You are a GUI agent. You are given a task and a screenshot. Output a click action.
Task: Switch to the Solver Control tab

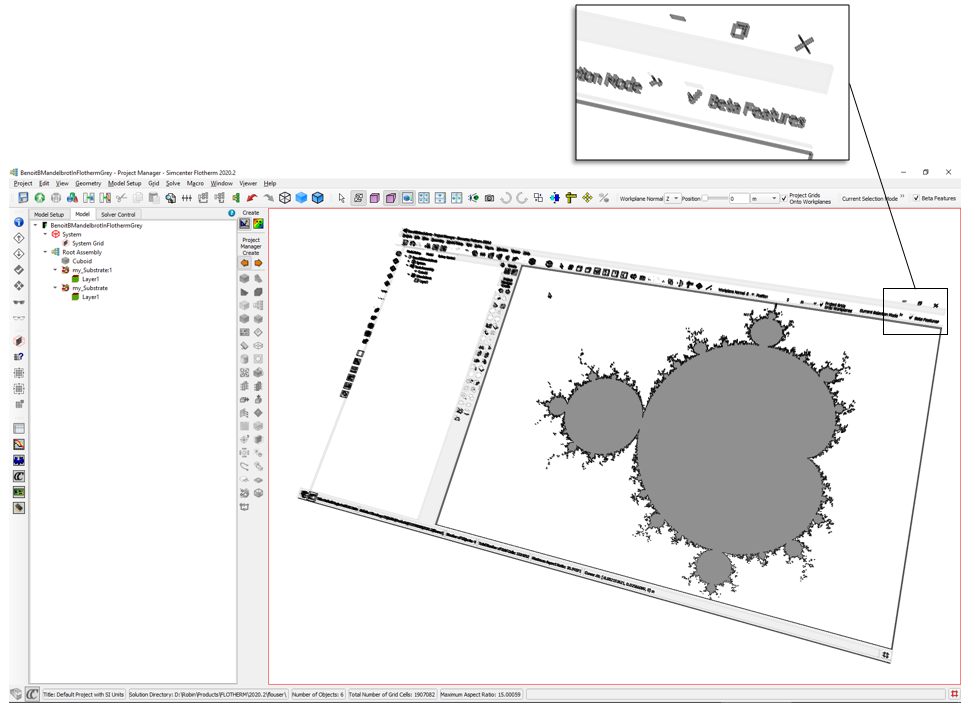click(118, 215)
